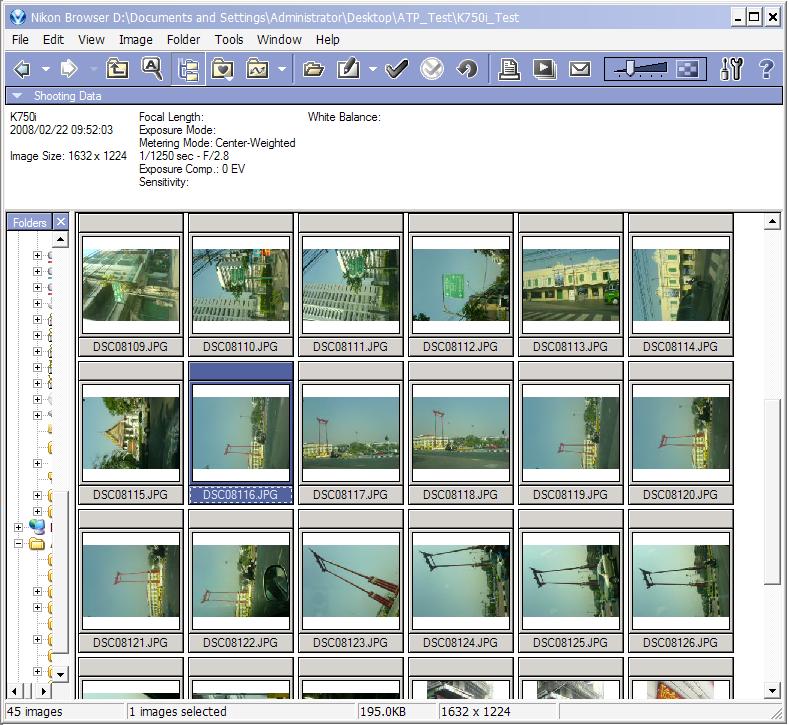Select the DSC08112.JPG thumbnail
The height and width of the screenshot is (725, 789).
coord(461,285)
